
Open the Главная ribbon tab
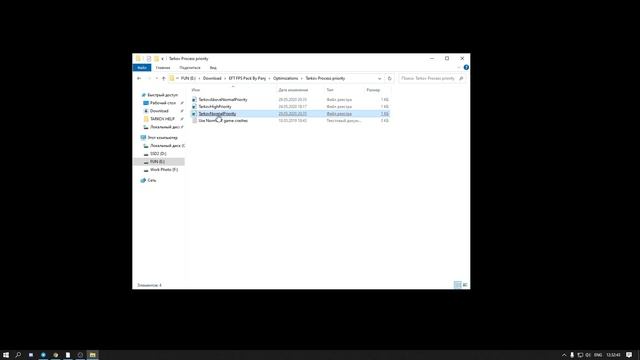click(x=163, y=68)
